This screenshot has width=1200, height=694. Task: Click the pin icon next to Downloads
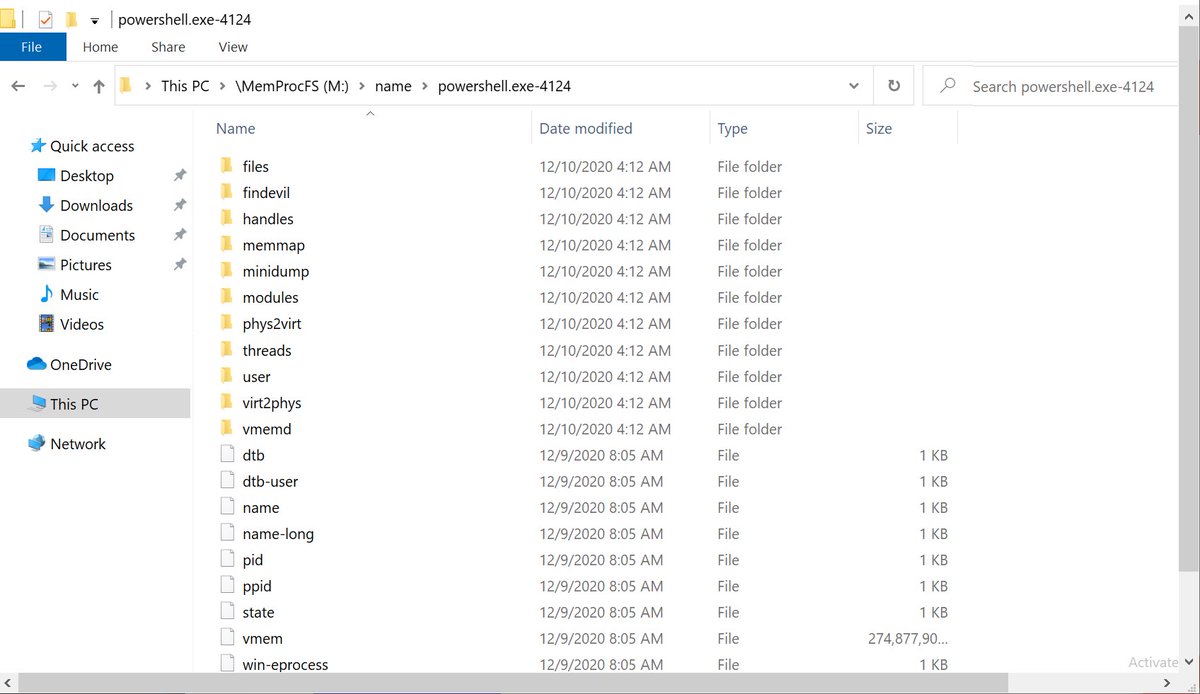click(180, 205)
